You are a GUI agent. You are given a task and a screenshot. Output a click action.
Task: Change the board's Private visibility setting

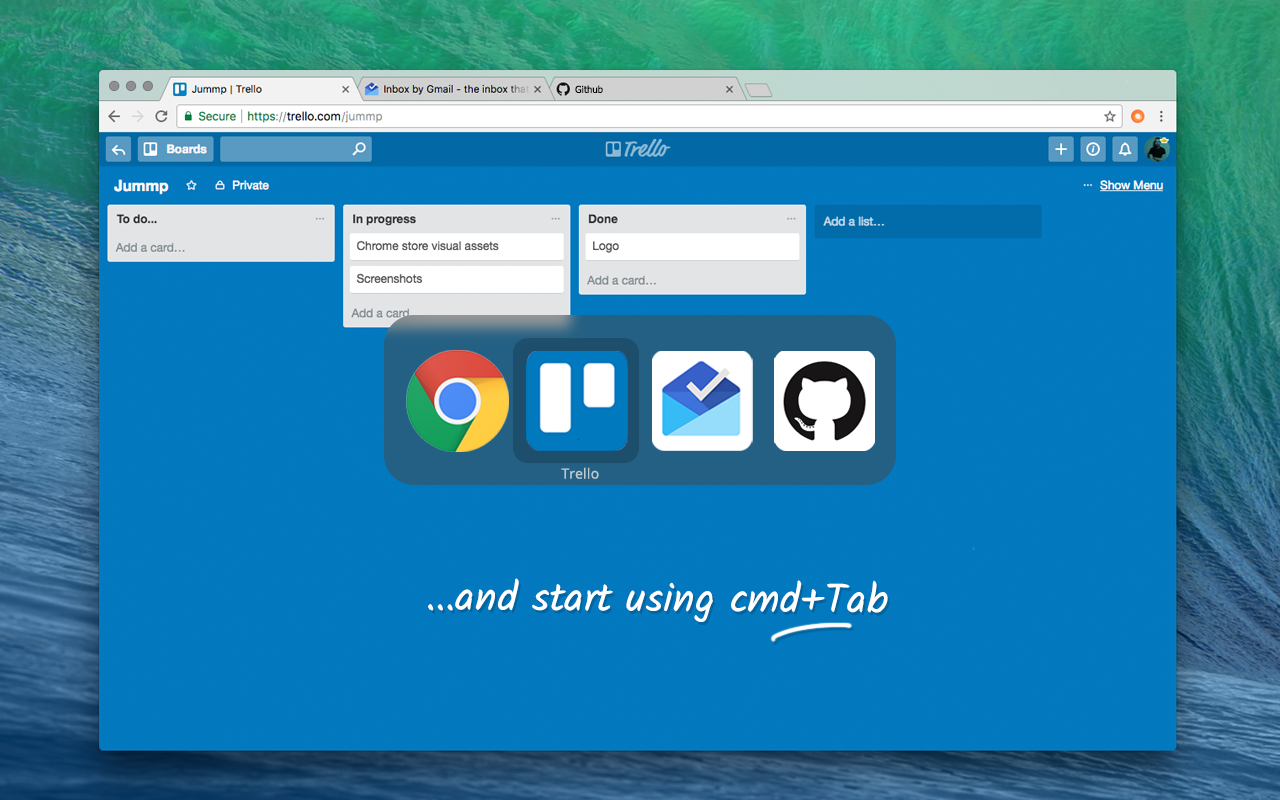[x=242, y=185]
